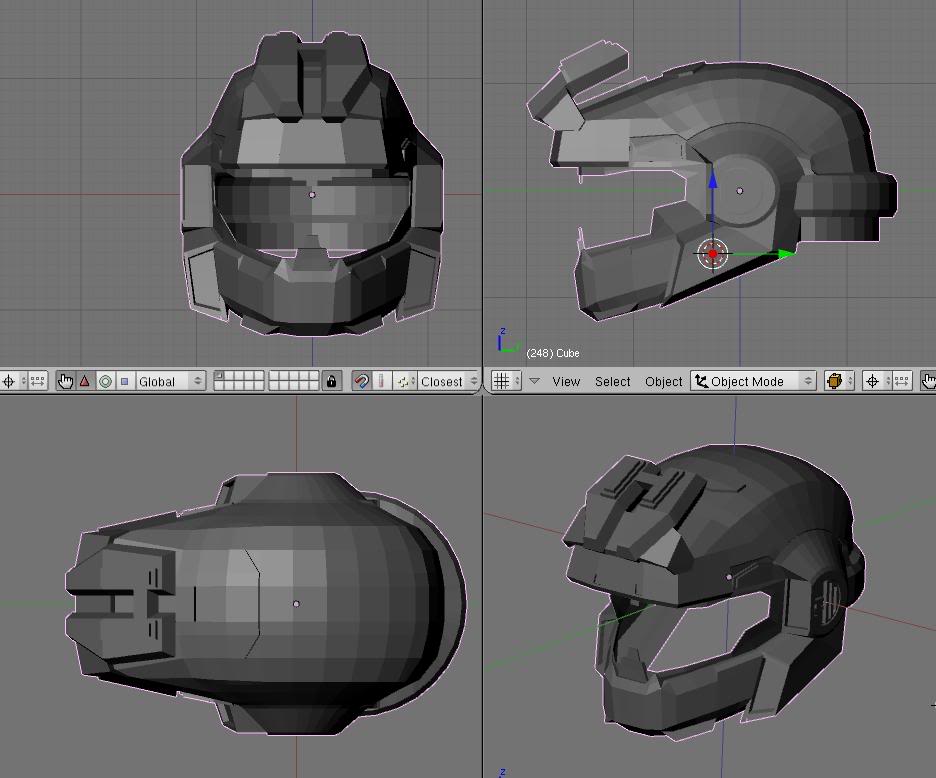Click the blue Z-axis manipulator arrow
The height and width of the screenshot is (778, 936).
click(713, 179)
